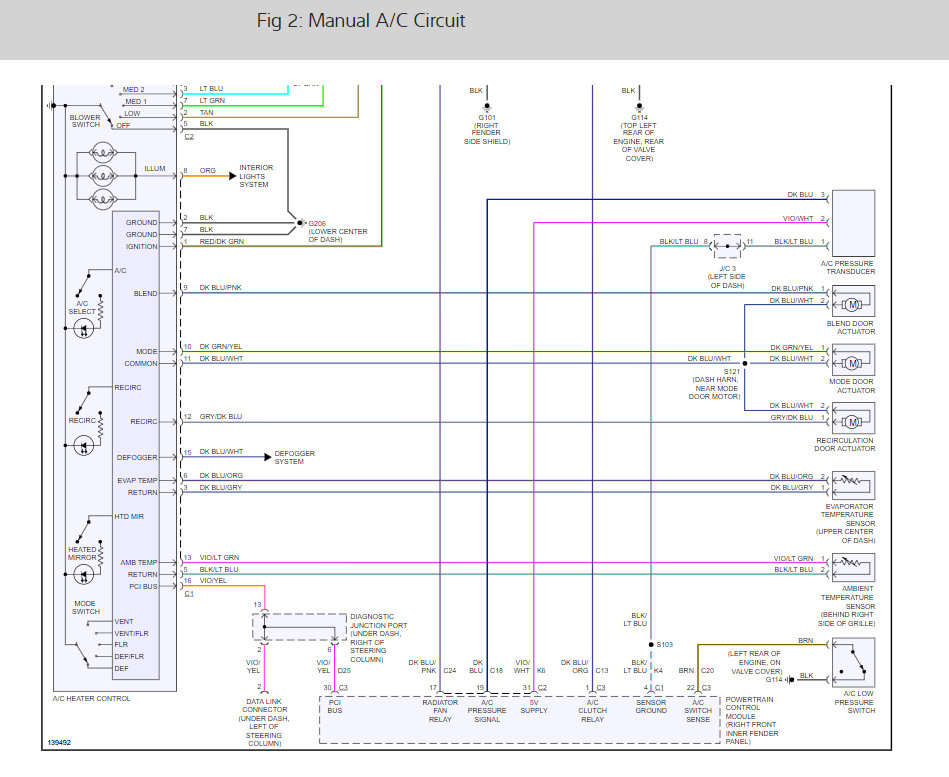This screenshot has width=949, height=777.
Task: Click the middle illumination lamp symbol
Action: coord(102,176)
